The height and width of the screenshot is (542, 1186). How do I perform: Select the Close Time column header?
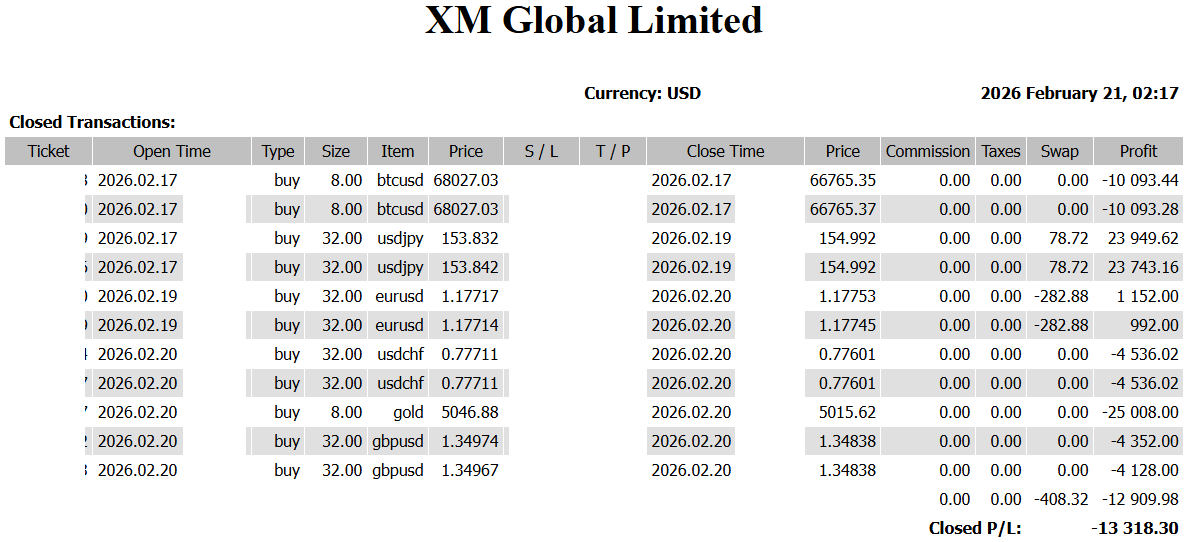click(725, 151)
